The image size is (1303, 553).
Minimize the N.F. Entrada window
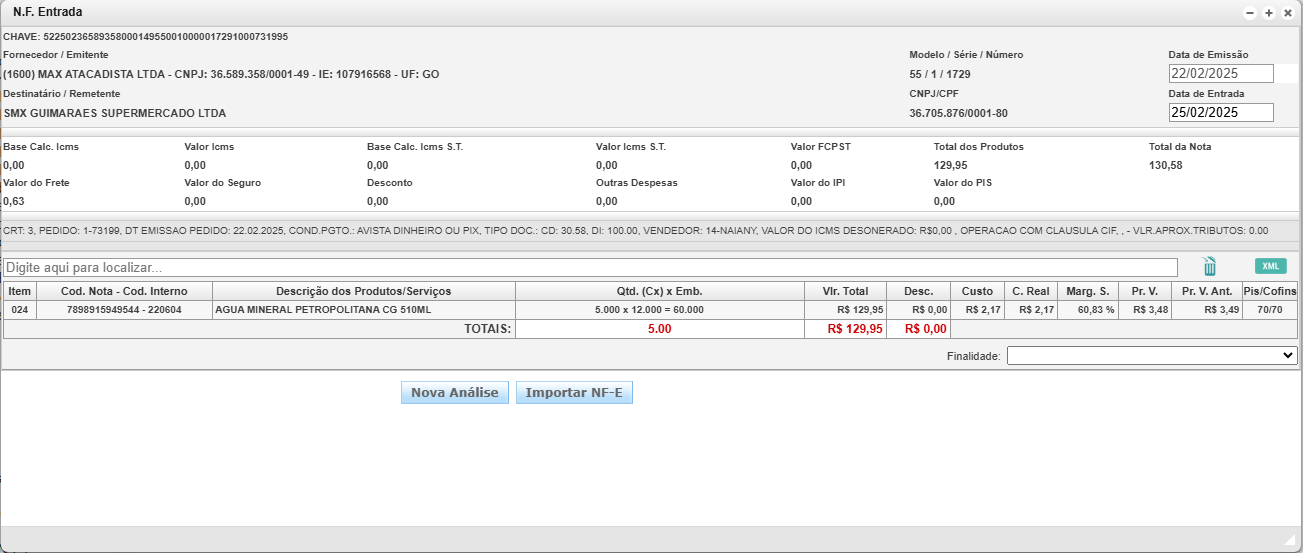click(1250, 13)
